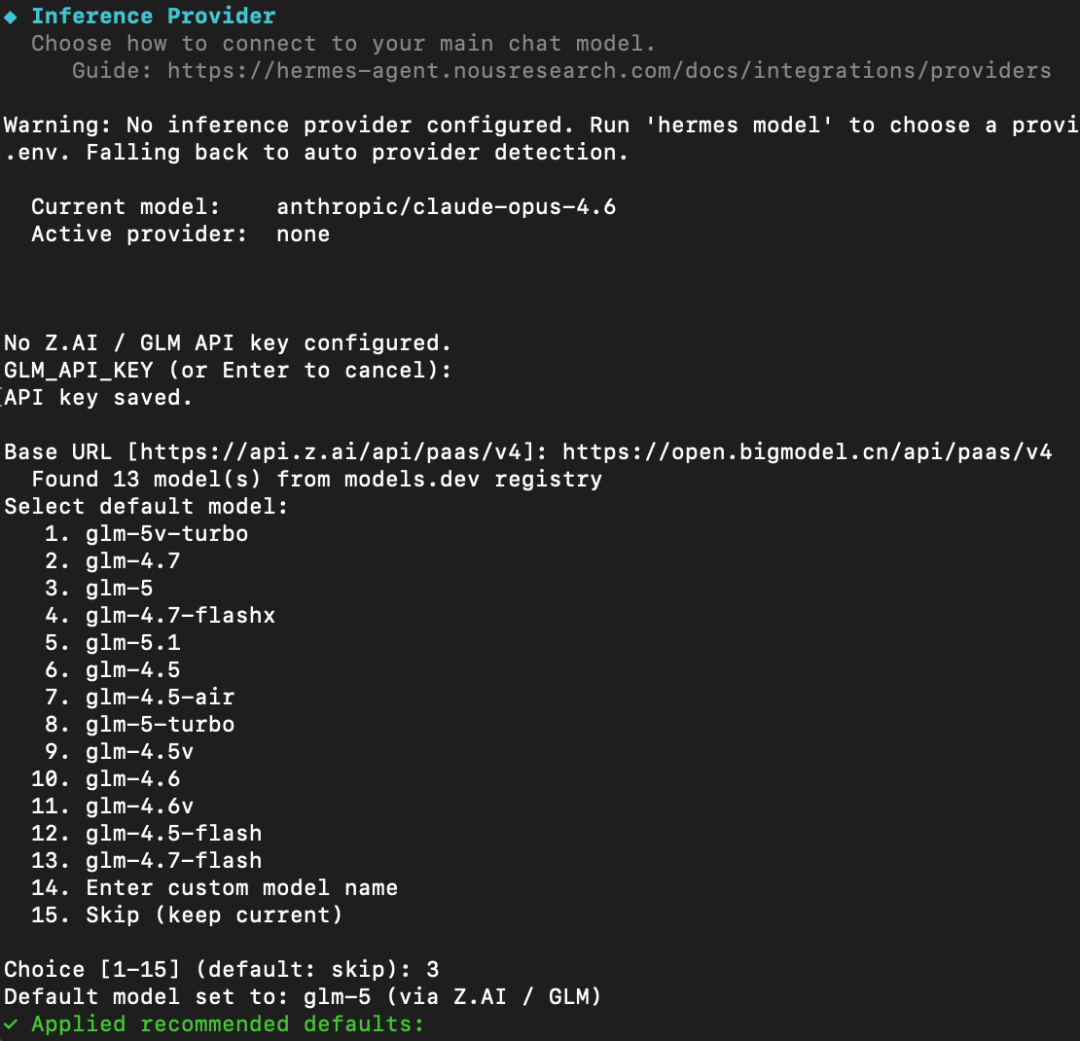Click the open.bigmodel.cn base URL
Screen dimensions: 1080x1041
tap(813, 452)
